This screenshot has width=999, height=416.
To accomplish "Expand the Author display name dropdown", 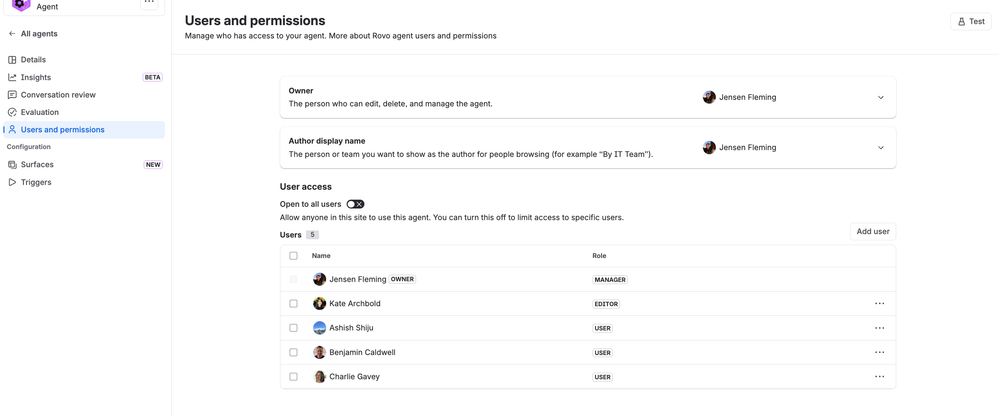I will [880, 147].
